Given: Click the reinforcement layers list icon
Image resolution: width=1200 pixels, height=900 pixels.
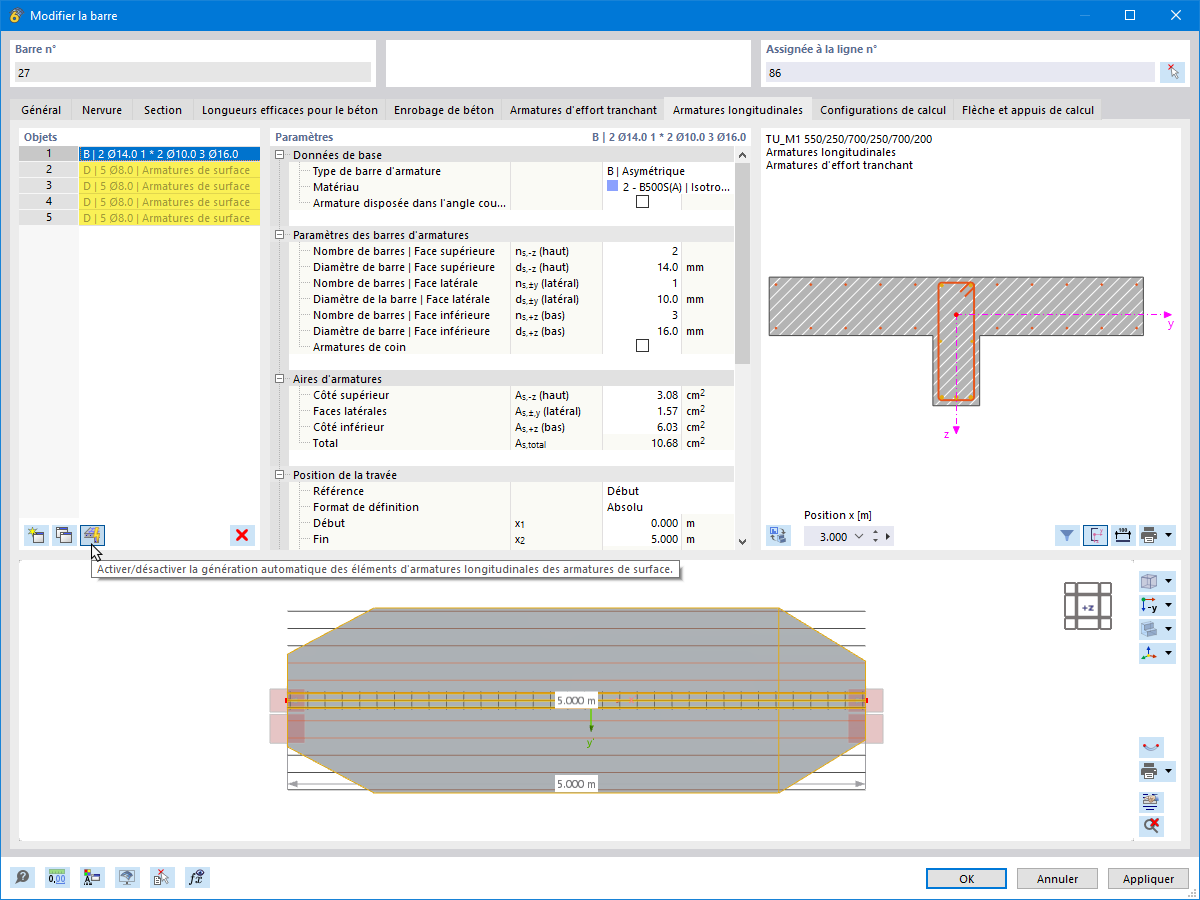Looking at the screenshot, I should pos(1151,802).
